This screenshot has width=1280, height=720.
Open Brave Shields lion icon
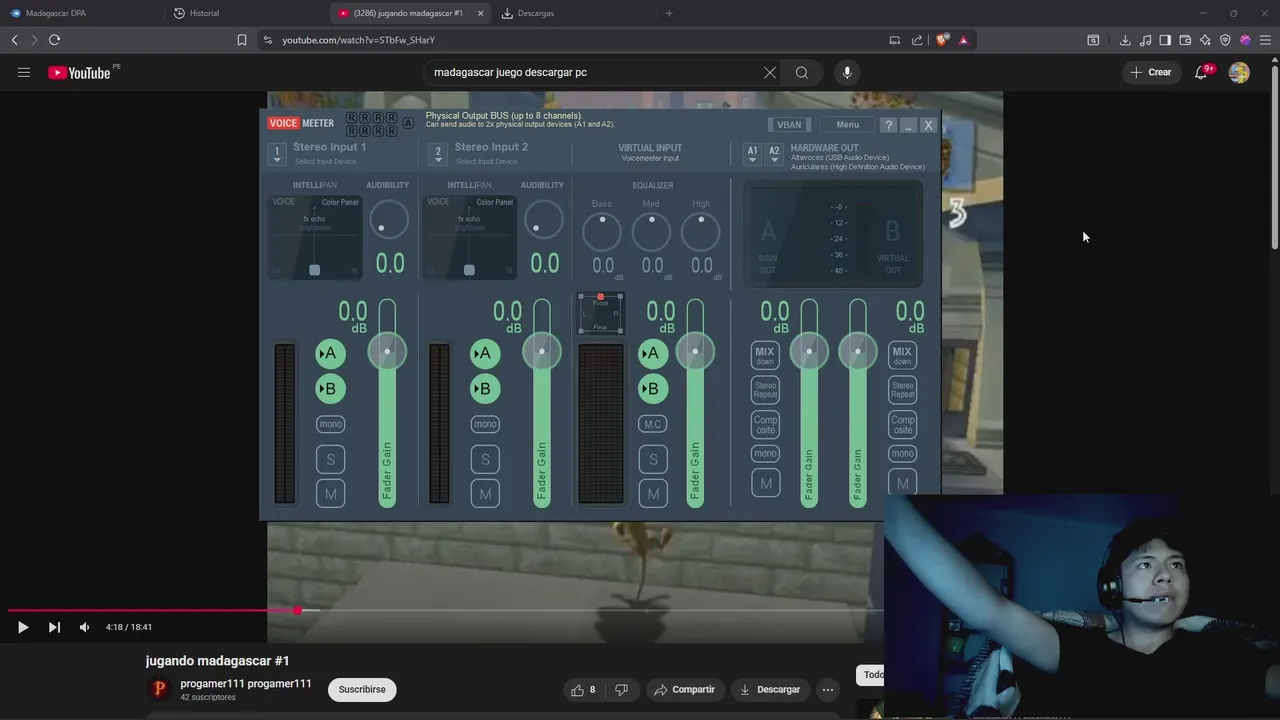click(942, 40)
